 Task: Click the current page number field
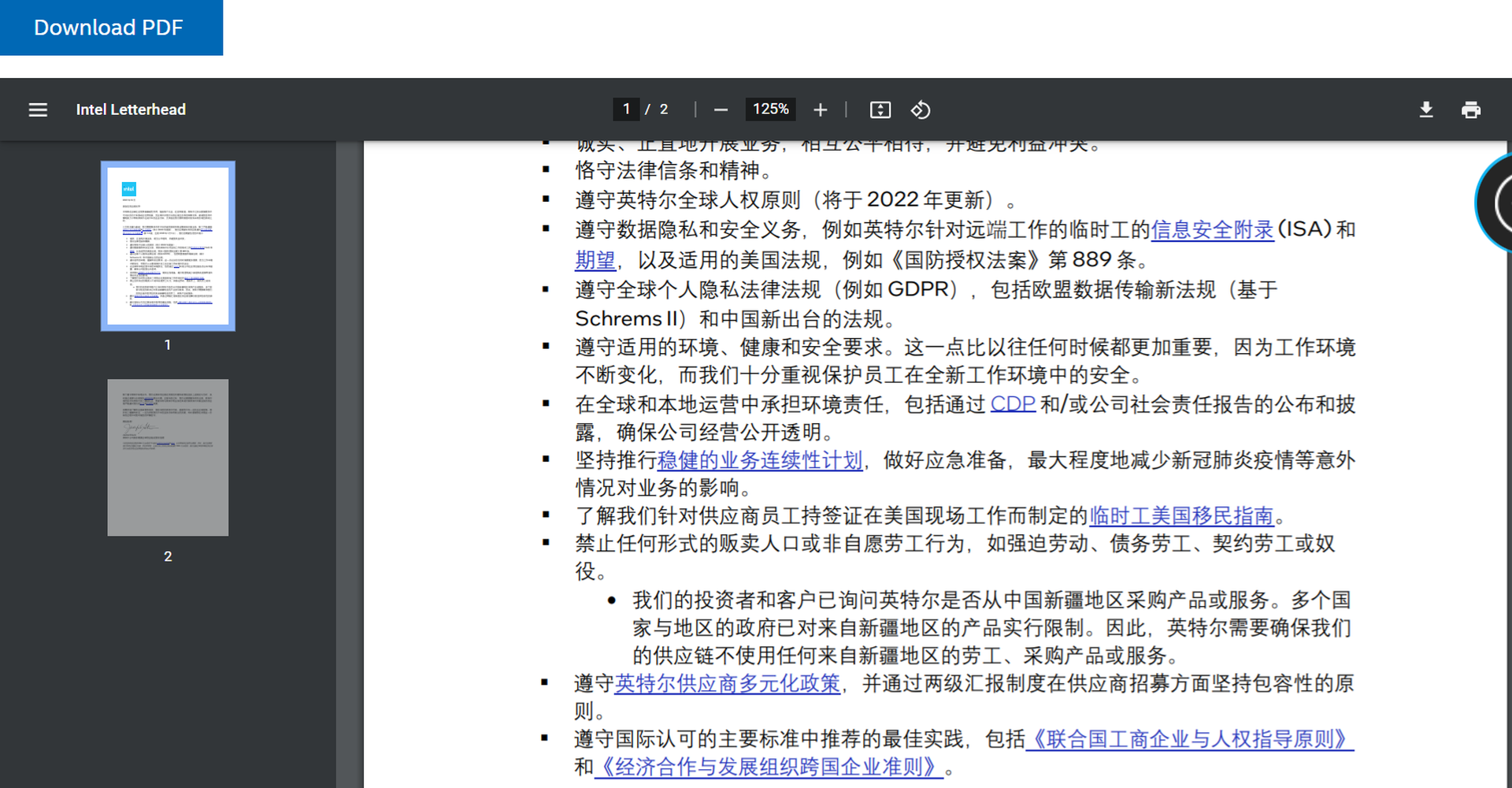pyautogui.click(x=626, y=109)
